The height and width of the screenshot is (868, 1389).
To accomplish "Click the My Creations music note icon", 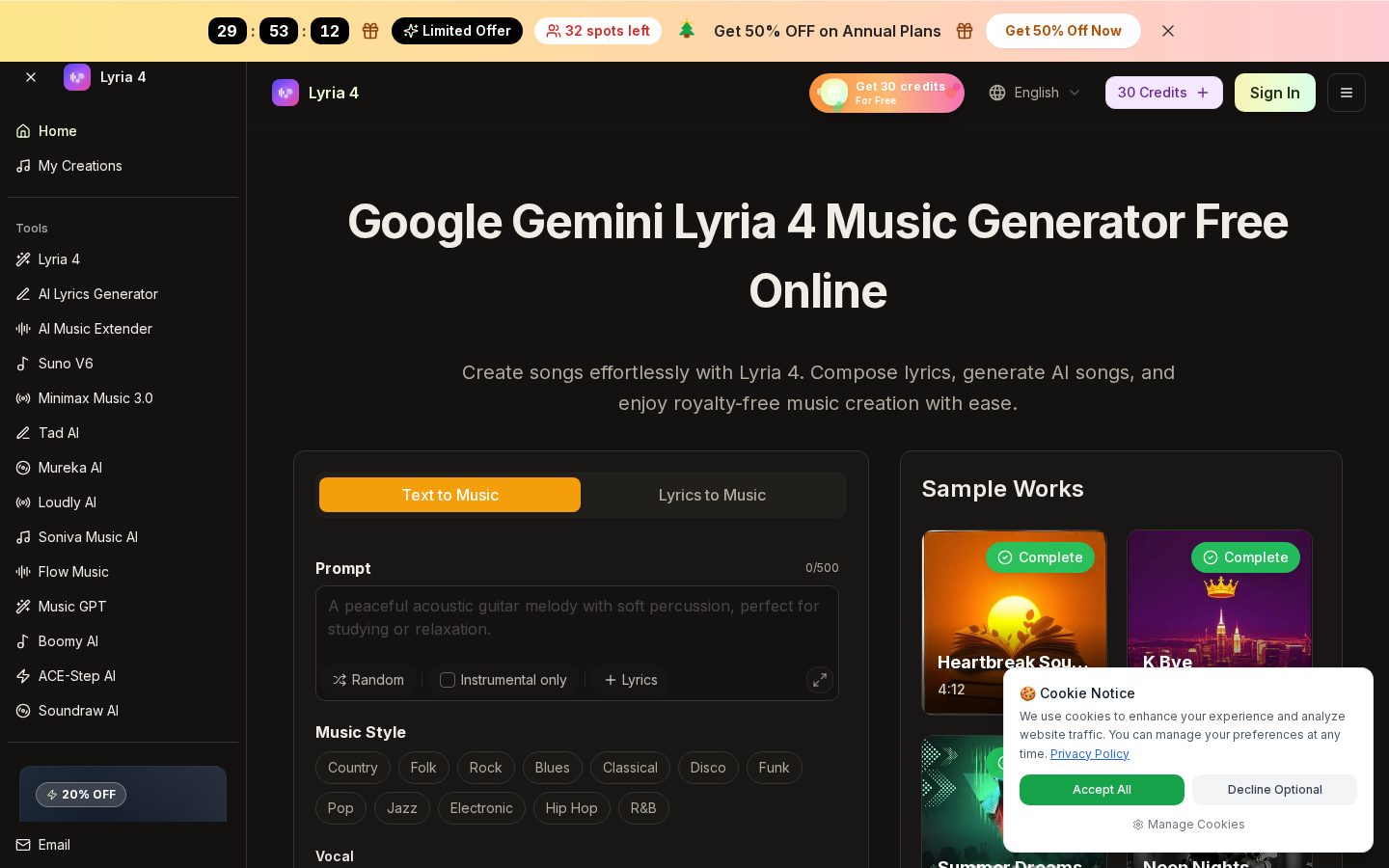I will click(23, 166).
